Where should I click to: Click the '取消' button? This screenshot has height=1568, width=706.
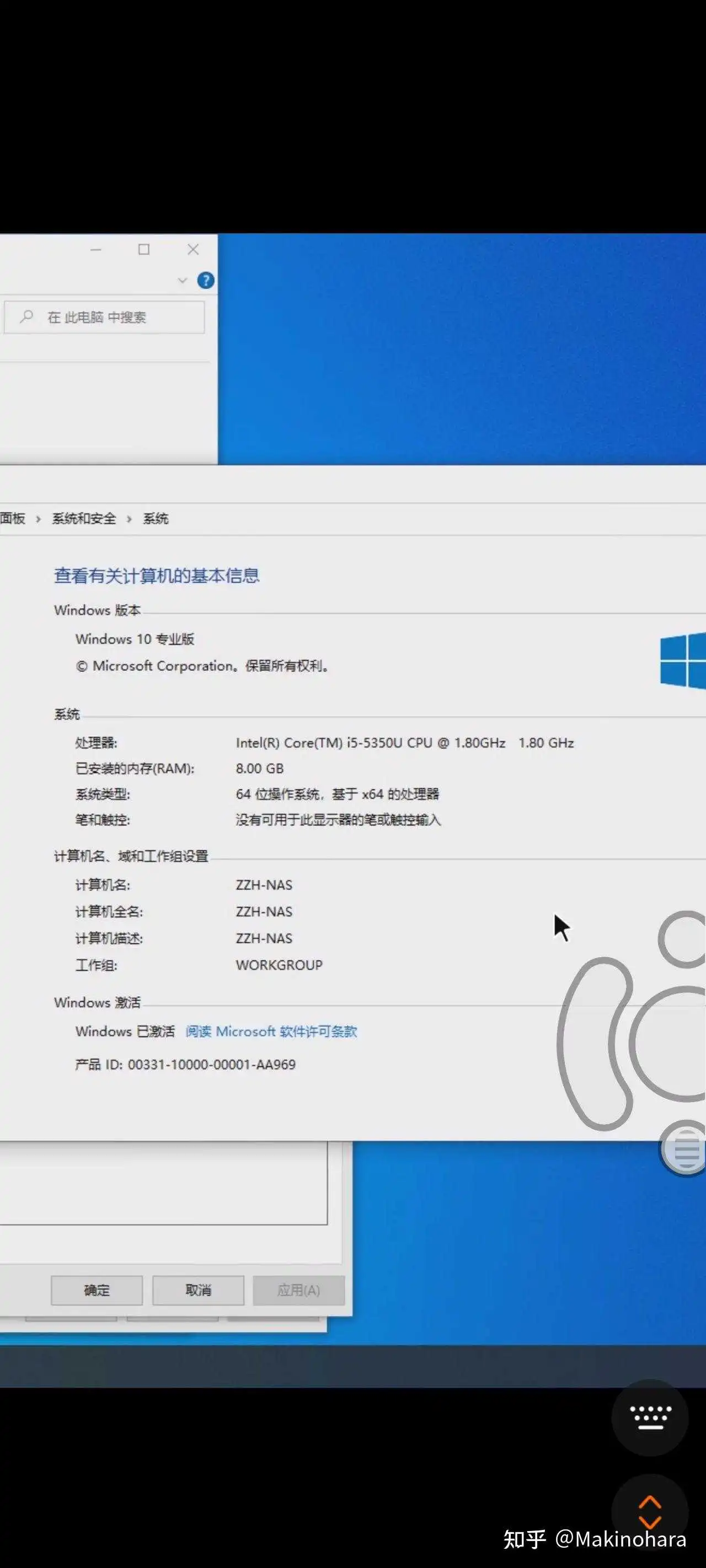pos(198,1290)
